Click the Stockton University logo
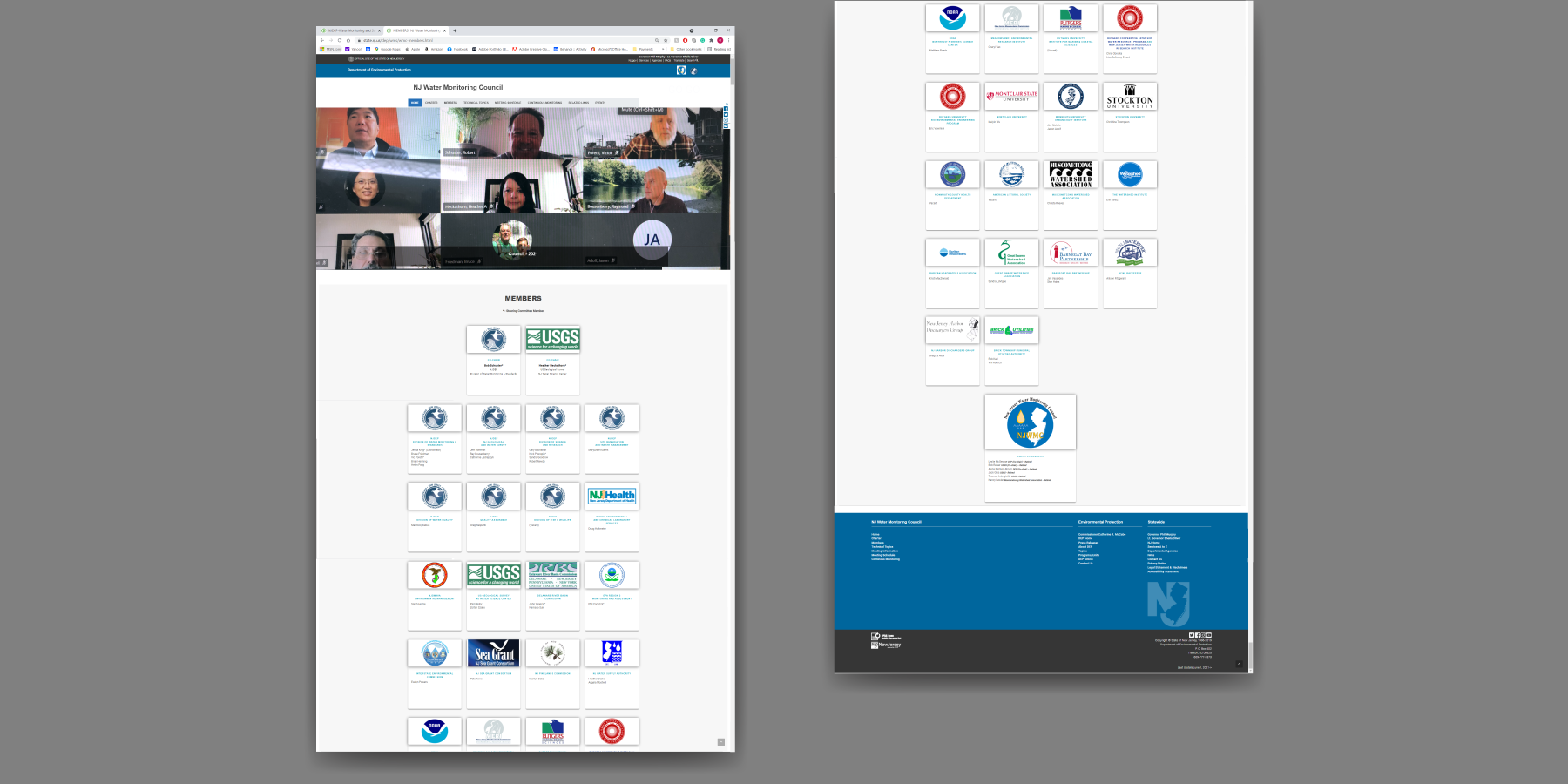The width and height of the screenshot is (1568, 784). click(1130, 96)
